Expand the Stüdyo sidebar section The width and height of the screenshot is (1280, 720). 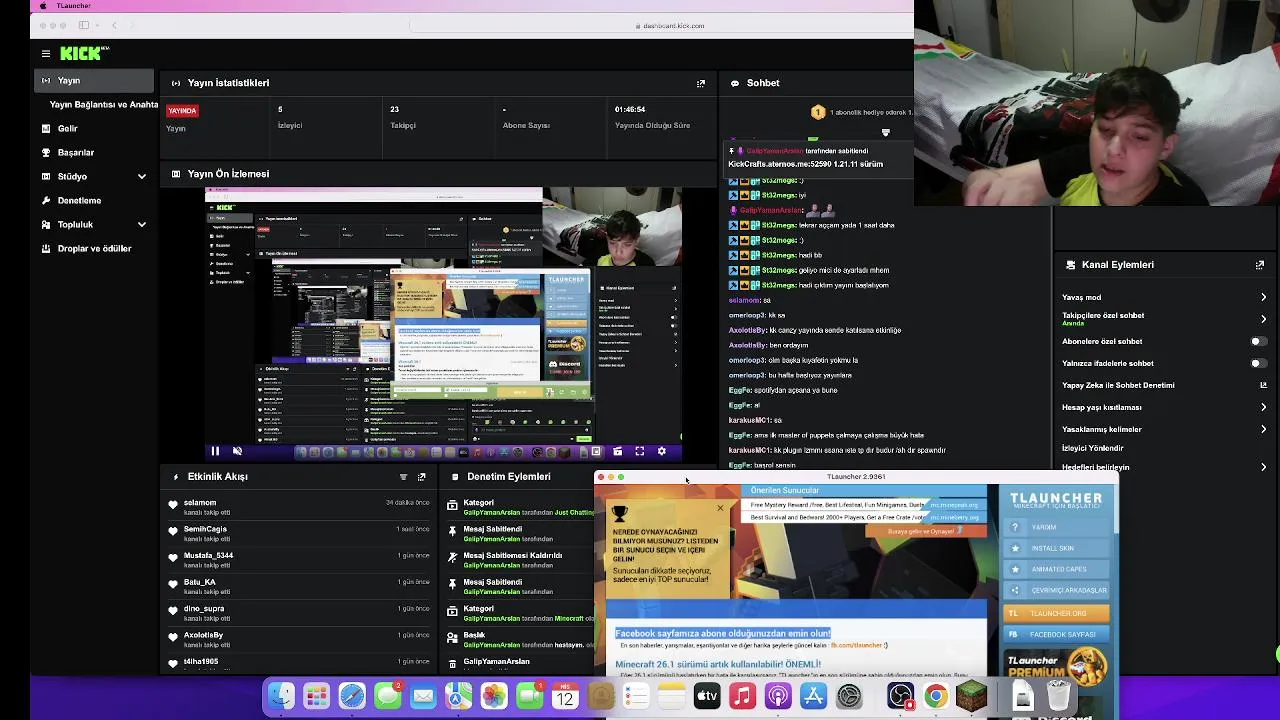click(141, 177)
